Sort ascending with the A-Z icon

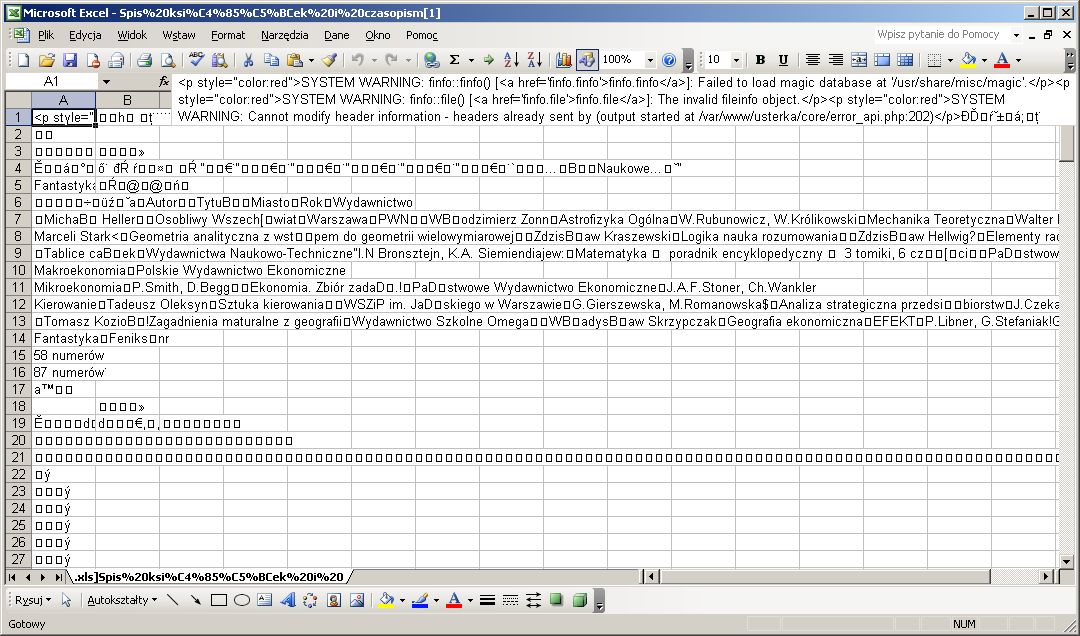511,60
